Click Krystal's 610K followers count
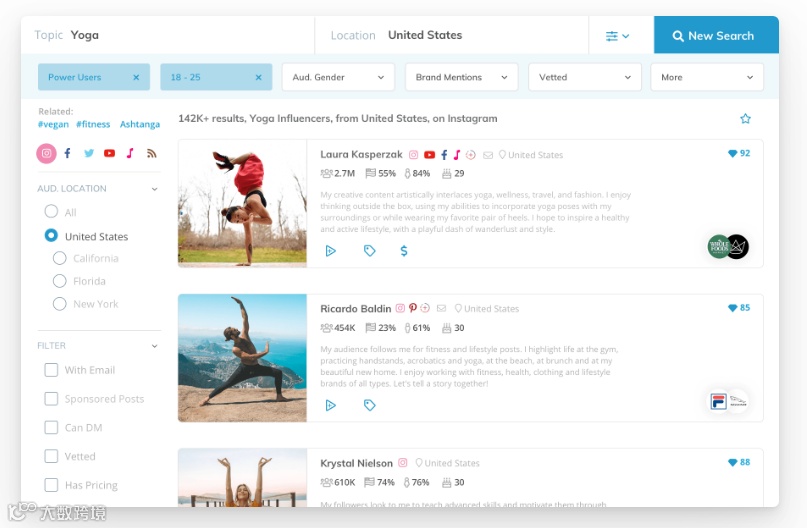The image size is (807, 528). click(338, 482)
